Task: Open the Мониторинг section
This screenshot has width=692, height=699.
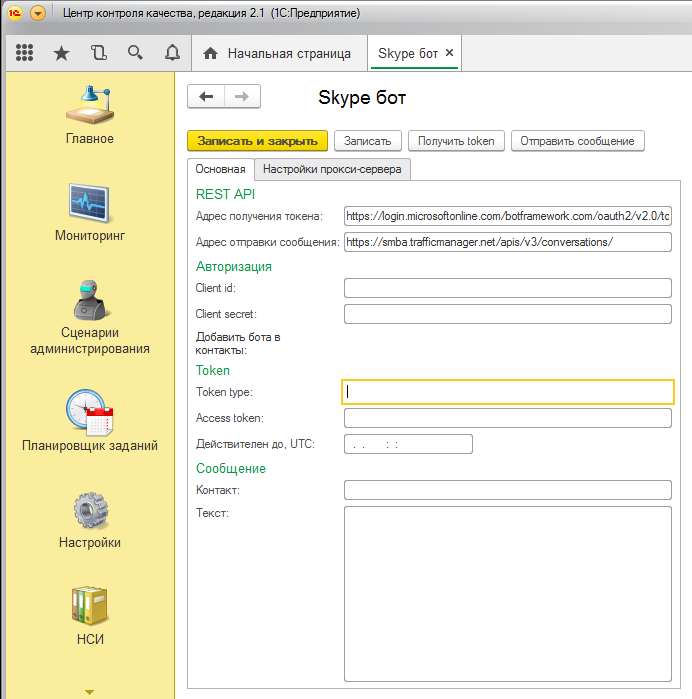Action: pos(90,212)
